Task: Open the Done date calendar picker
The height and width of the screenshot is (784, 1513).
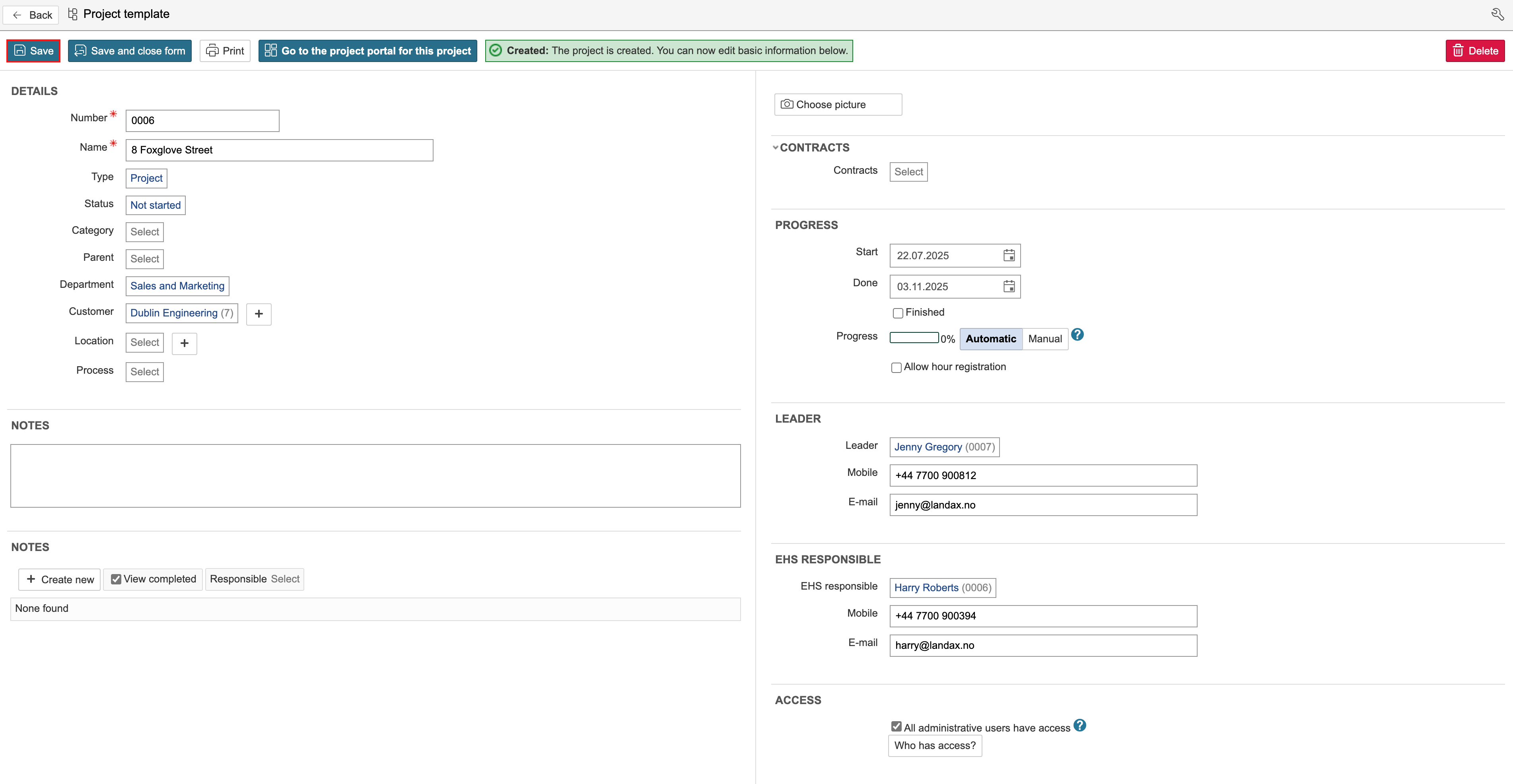Action: click(x=1009, y=287)
